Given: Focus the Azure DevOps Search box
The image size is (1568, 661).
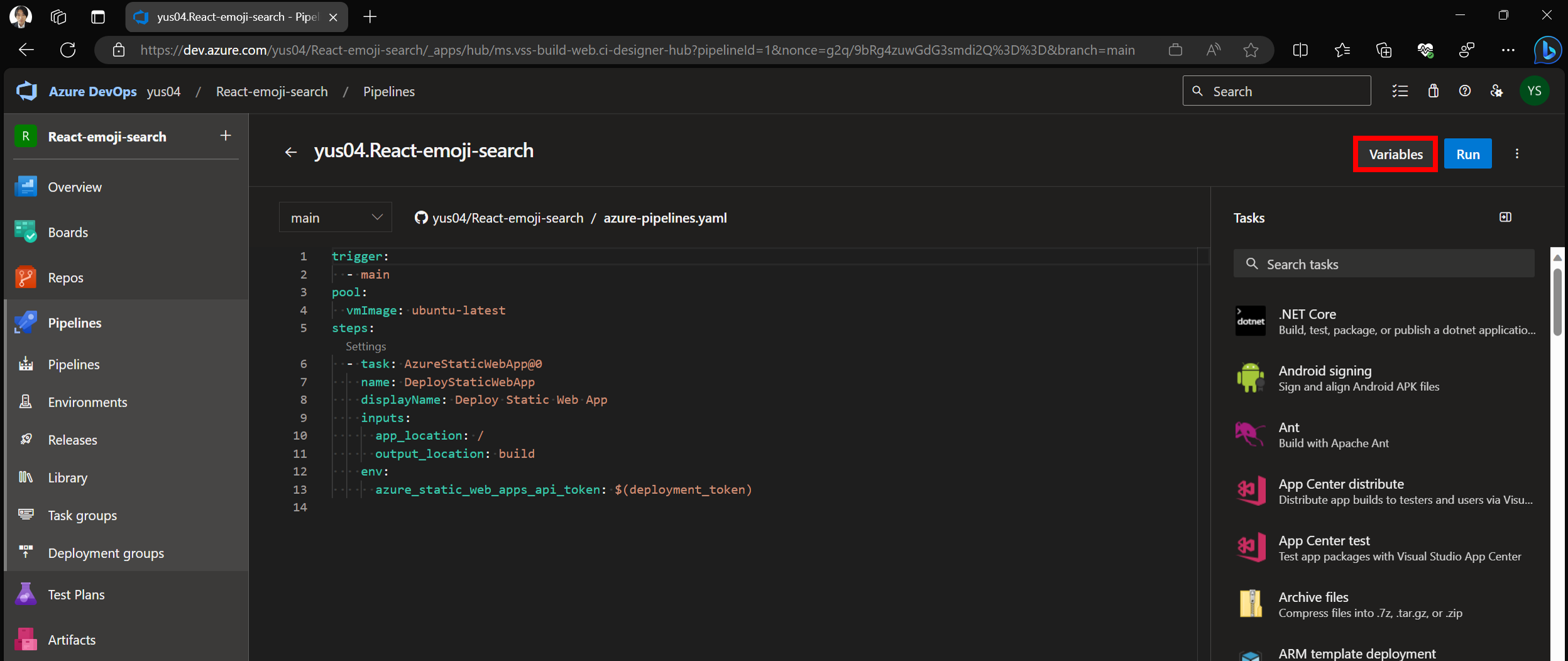Looking at the screenshot, I should pos(1276,91).
